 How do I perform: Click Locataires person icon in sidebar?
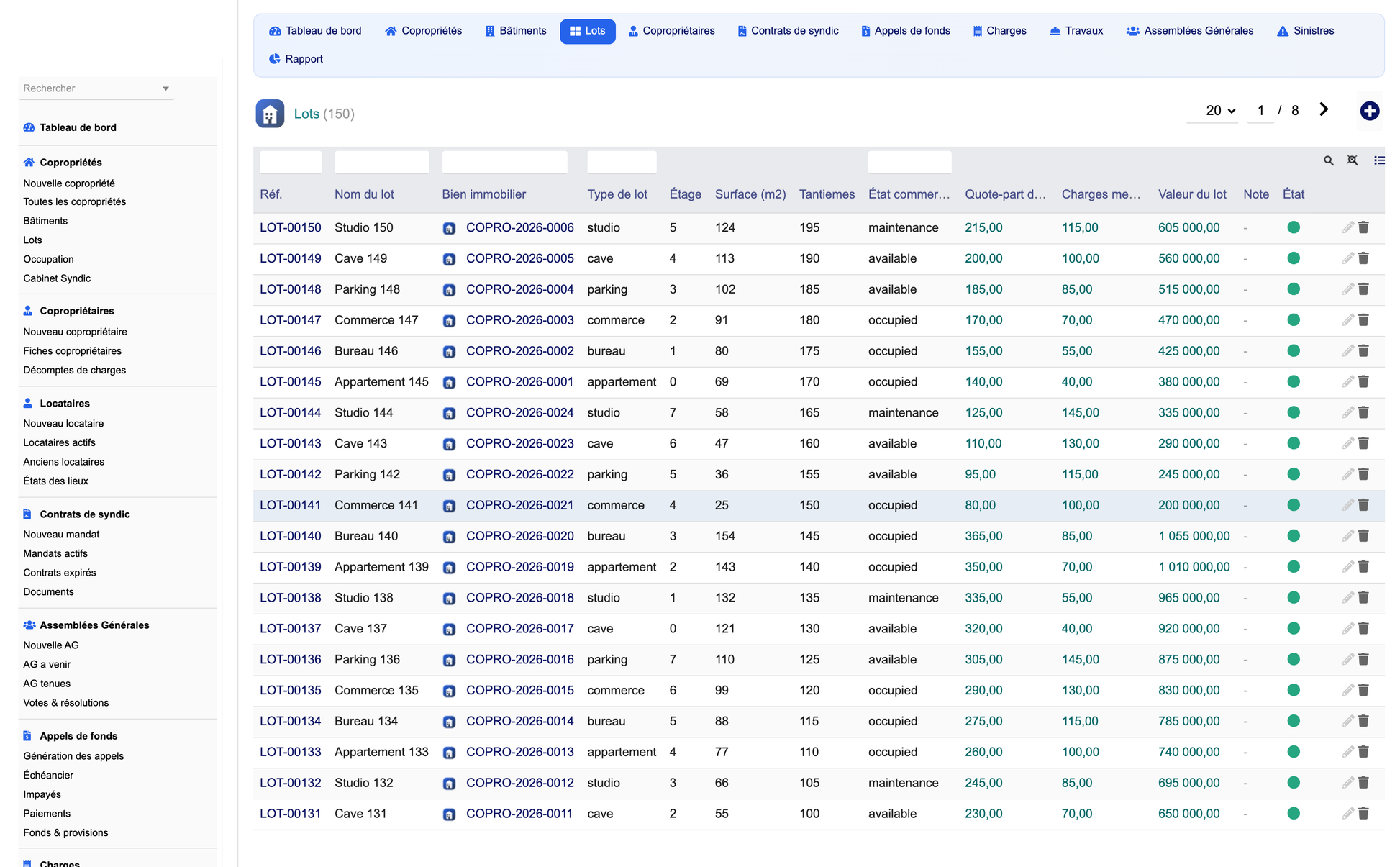tap(28, 404)
